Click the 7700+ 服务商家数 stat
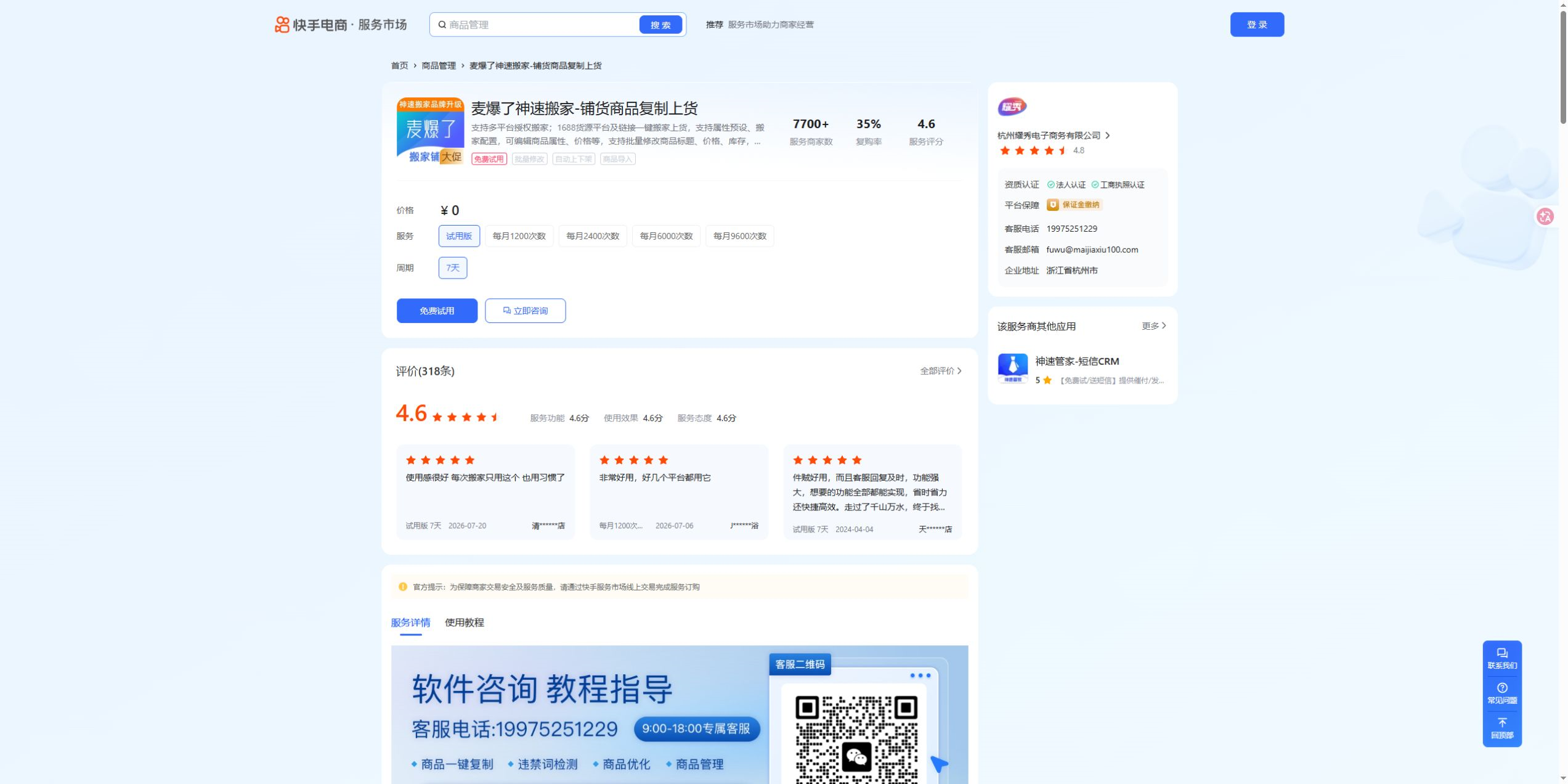 coord(810,132)
